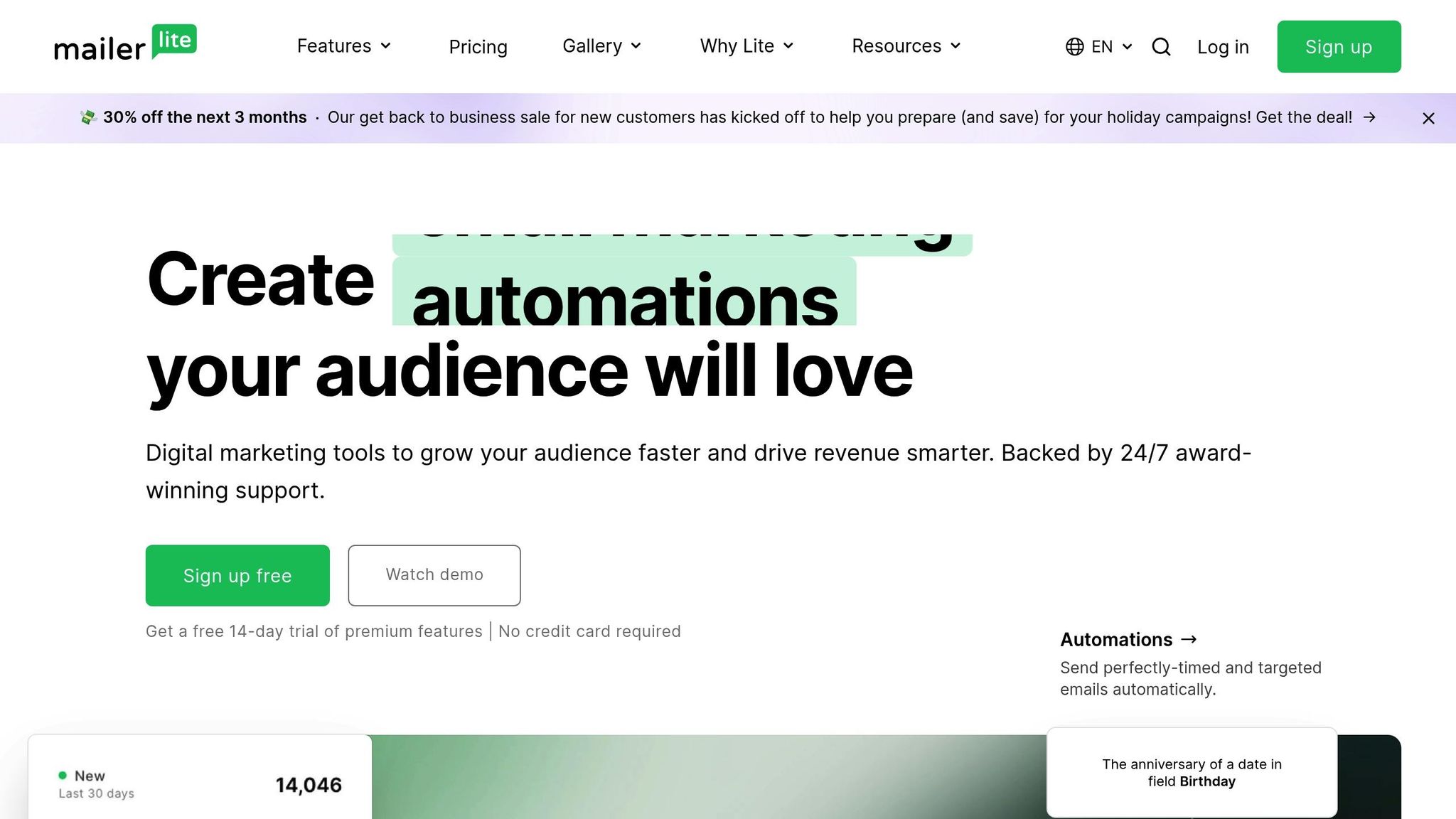This screenshot has width=1456, height=819.
Task: Expand the Resources menu chevron
Action: tap(955, 46)
